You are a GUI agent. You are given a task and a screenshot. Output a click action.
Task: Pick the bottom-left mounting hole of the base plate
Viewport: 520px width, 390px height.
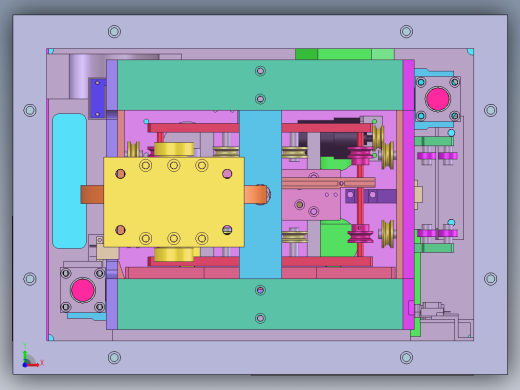coord(114,357)
